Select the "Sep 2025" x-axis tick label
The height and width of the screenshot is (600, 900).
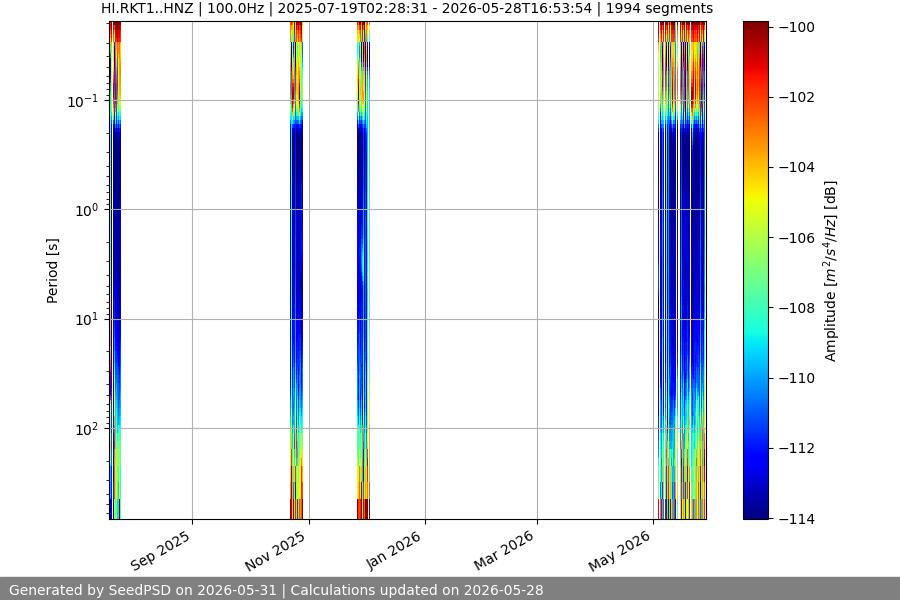(160, 551)
